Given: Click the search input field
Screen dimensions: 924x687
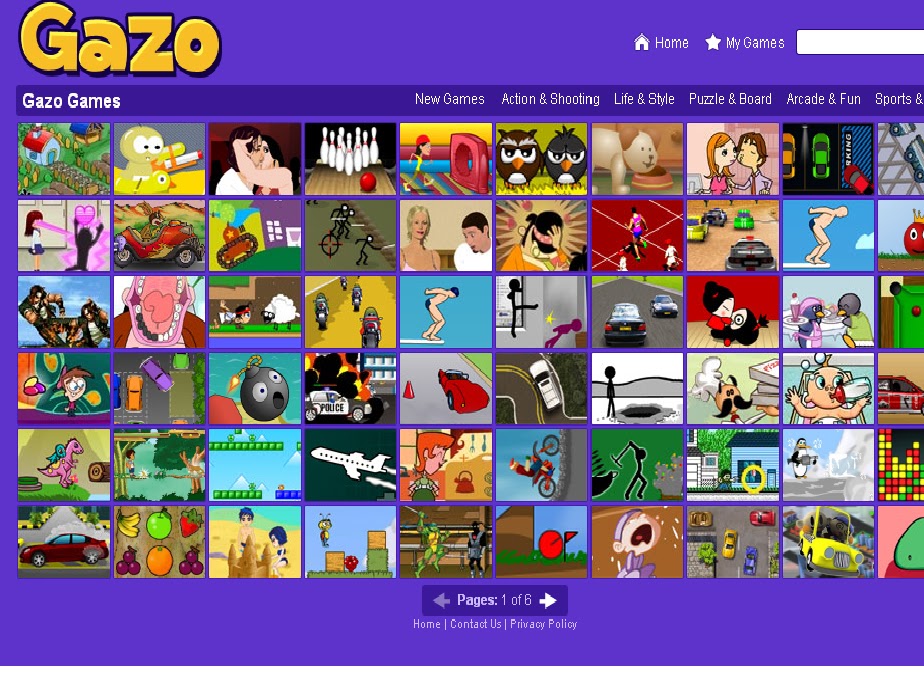Looking at the screenshot, I should [x=860, y=42].
